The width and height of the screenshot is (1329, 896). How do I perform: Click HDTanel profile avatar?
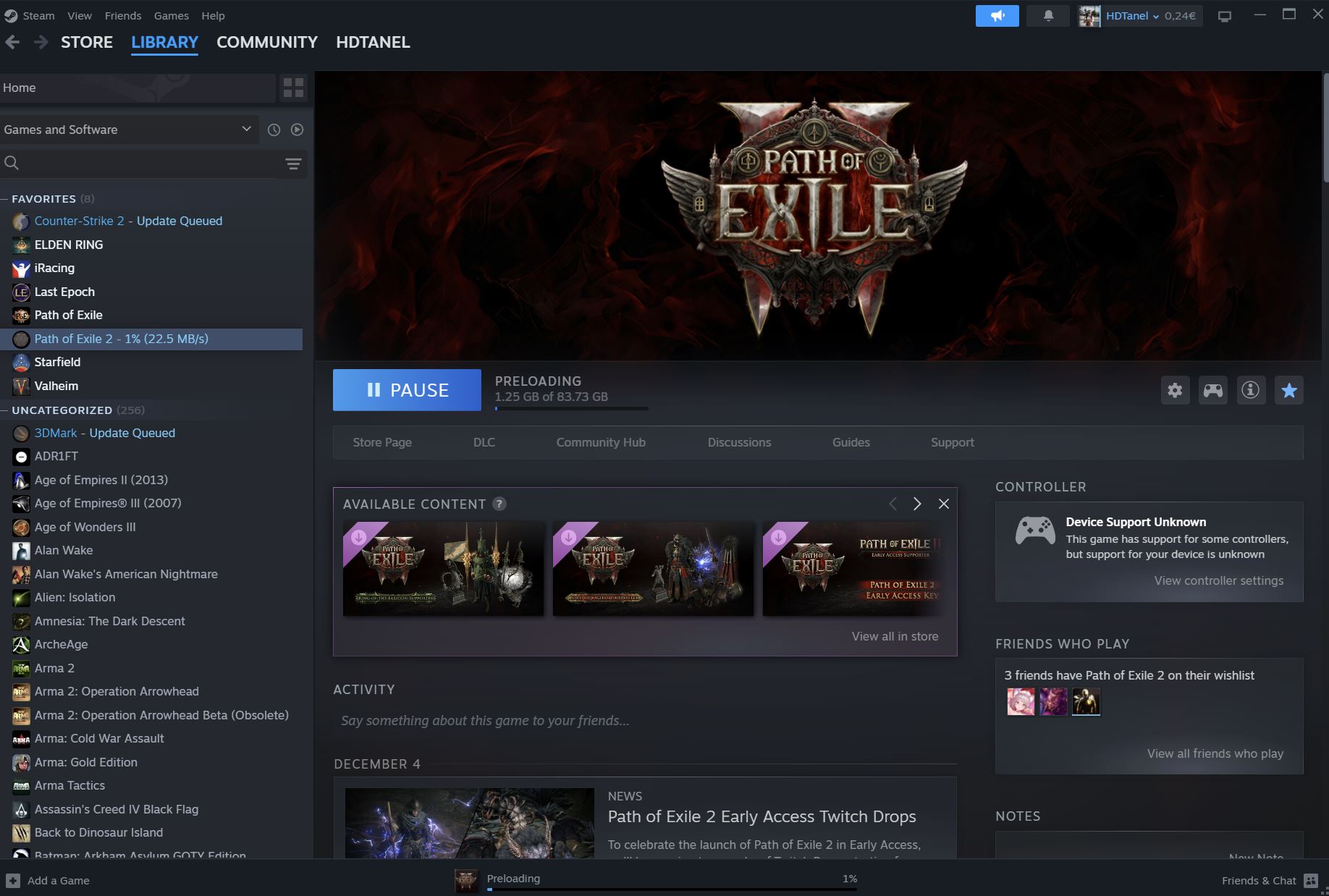click(x=1089, y=16)
